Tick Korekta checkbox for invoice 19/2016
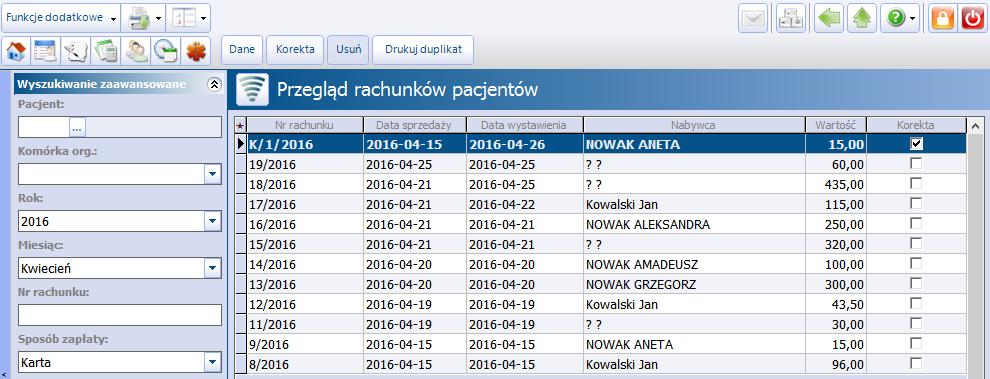Screen dimensions: 990x379 click(x=916, y=164)
